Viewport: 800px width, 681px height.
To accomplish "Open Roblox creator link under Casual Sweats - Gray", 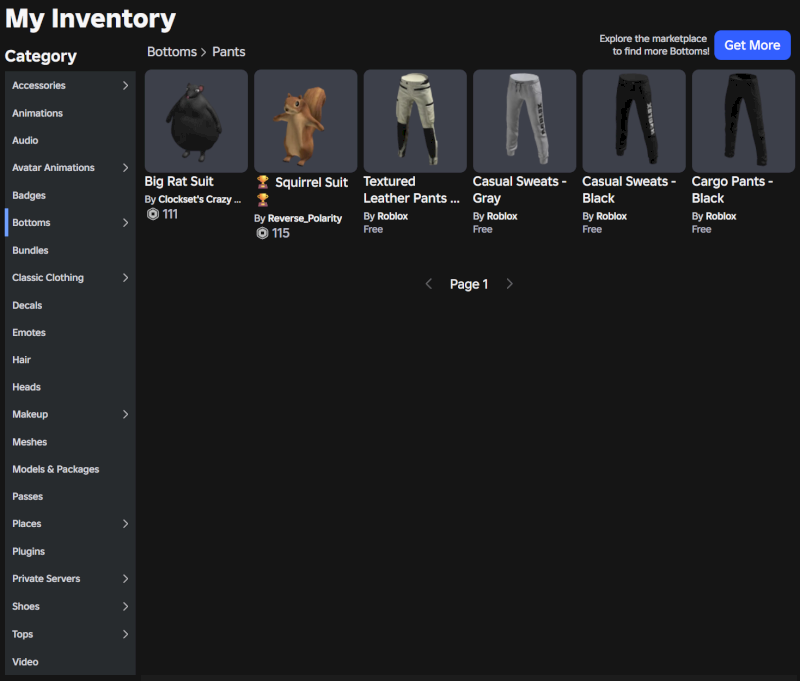I will [502, 216].
